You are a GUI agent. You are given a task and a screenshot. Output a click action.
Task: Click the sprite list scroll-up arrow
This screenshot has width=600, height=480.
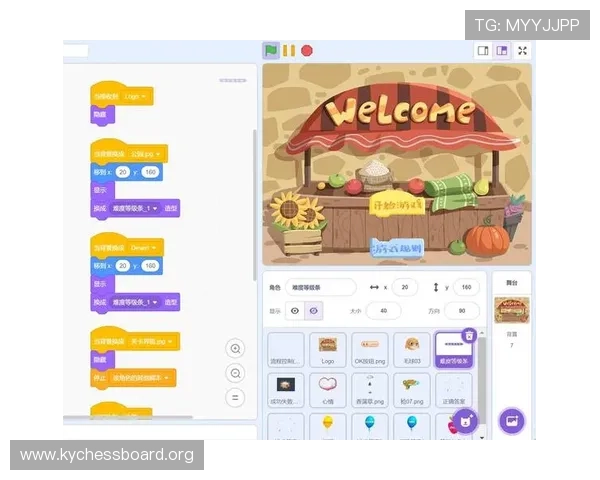[x=482, y=333]
